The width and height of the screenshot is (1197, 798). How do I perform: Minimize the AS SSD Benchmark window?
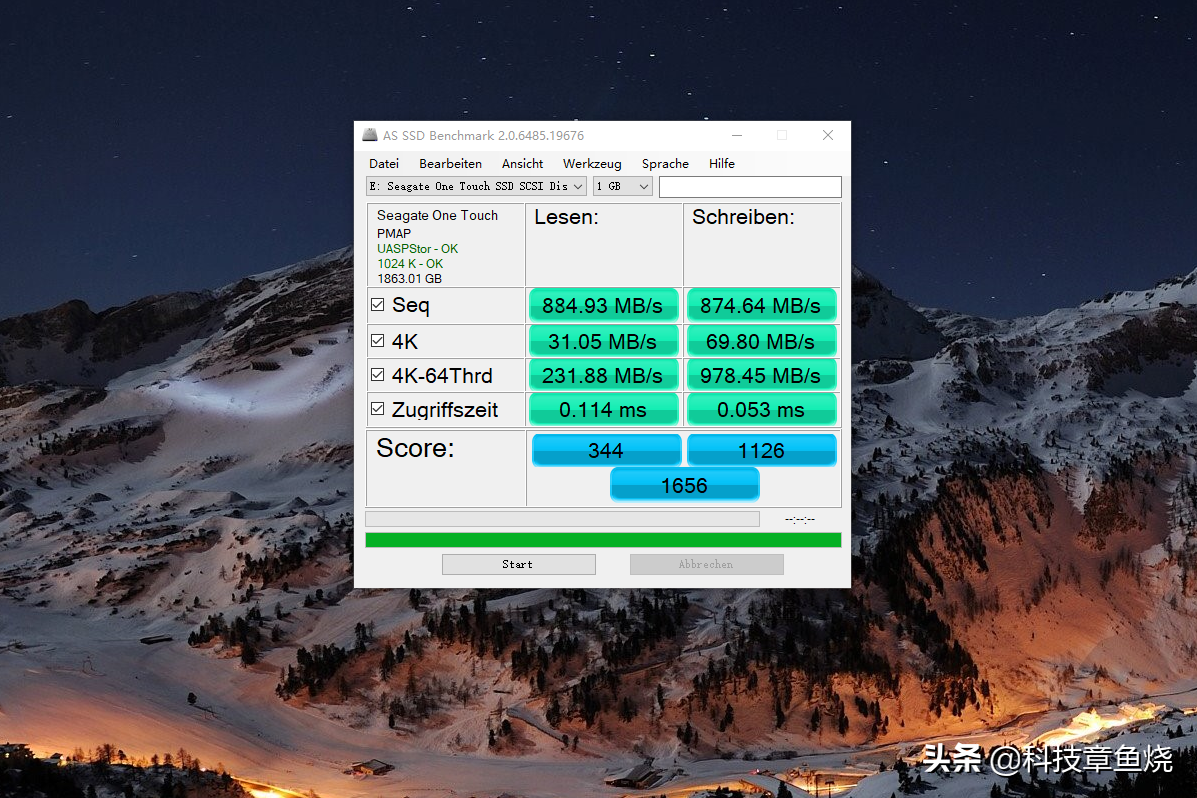tap(737, 135)
